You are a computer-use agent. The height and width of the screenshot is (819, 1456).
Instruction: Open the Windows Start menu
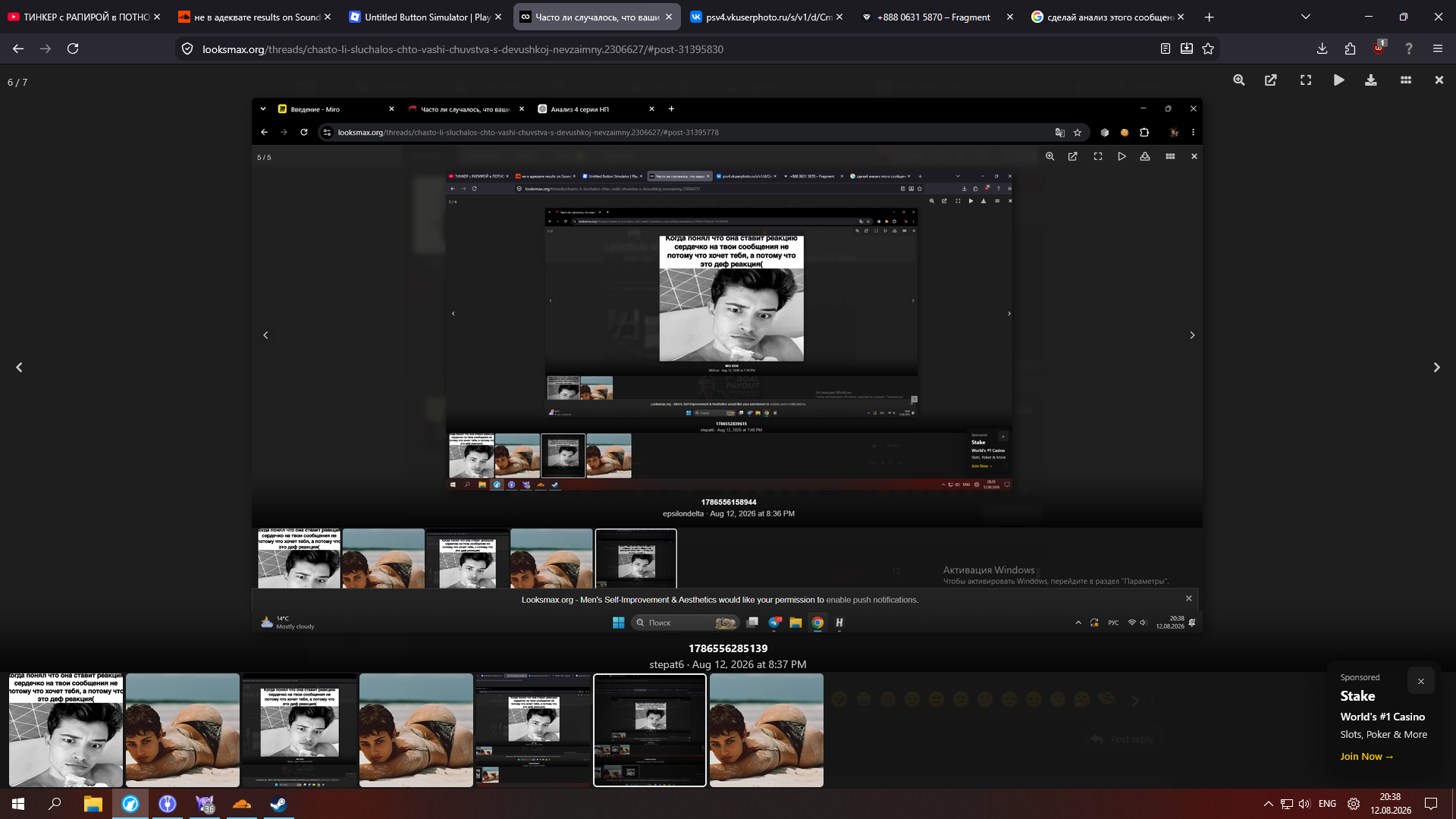click(18, 804)
